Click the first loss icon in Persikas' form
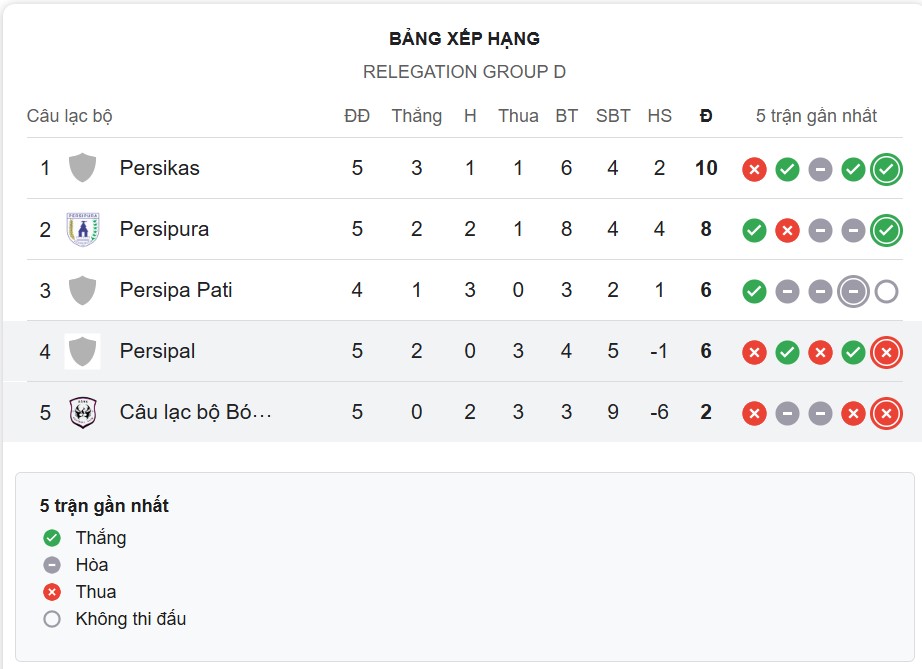922x669 pixels. 756,168
